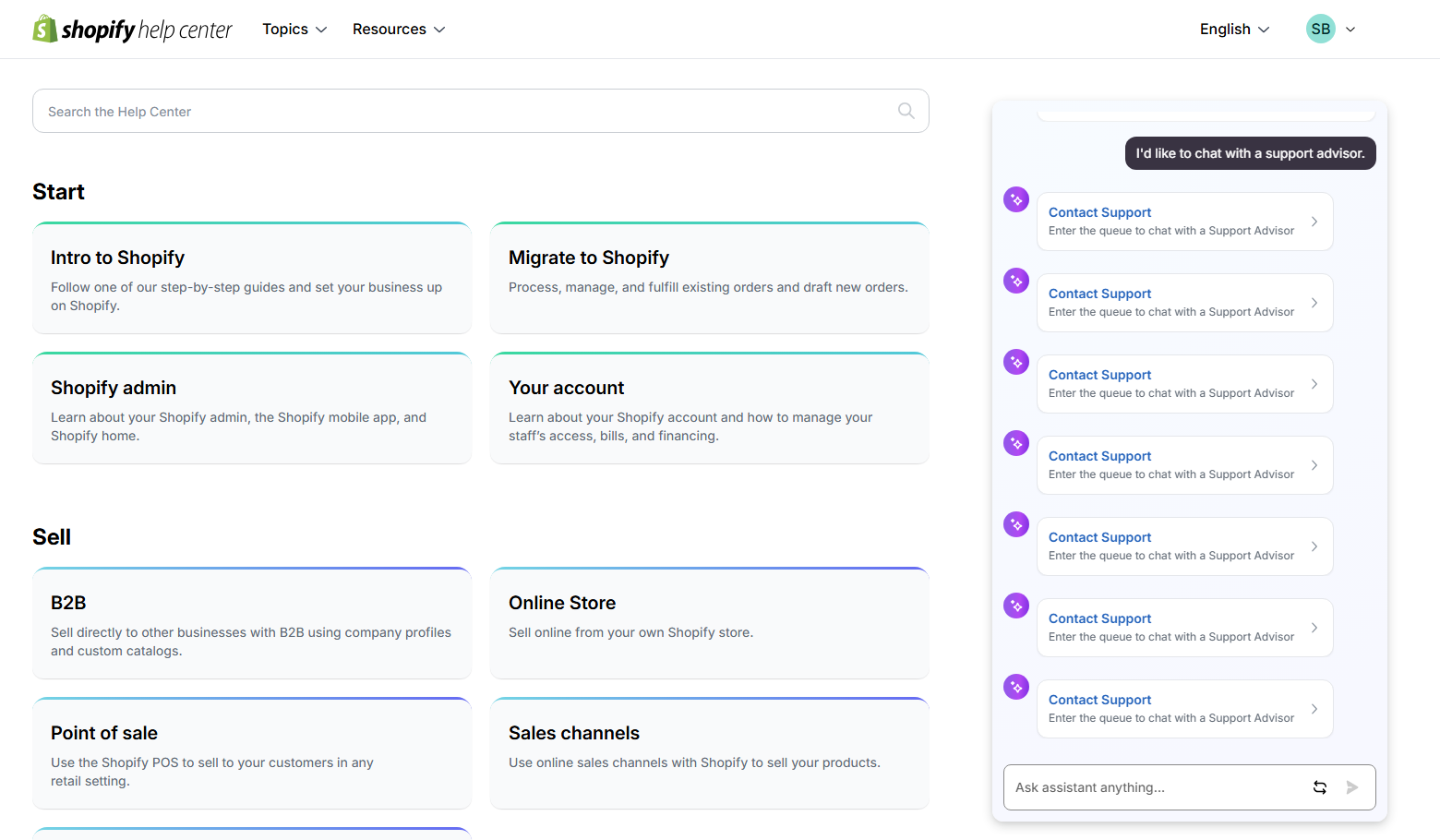Click the topmost purple assistant sparkle icon
The width and height of the screenshot is (1440, 840).
click(x=1016, y=199)
